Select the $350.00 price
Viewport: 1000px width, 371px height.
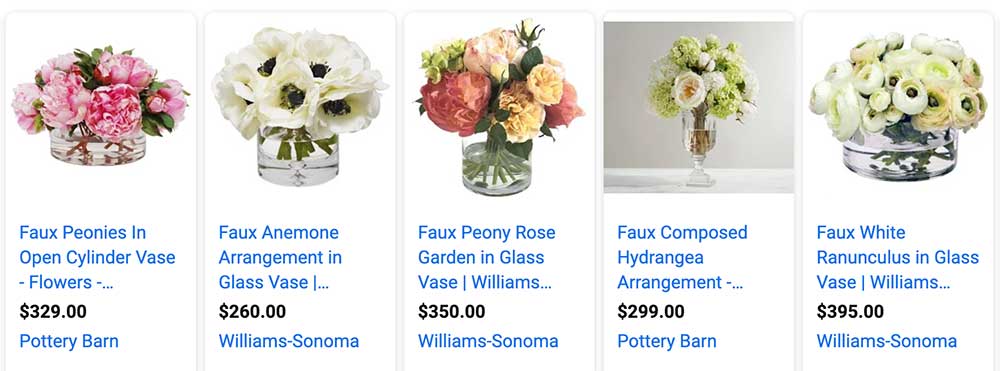click(452, 312)
